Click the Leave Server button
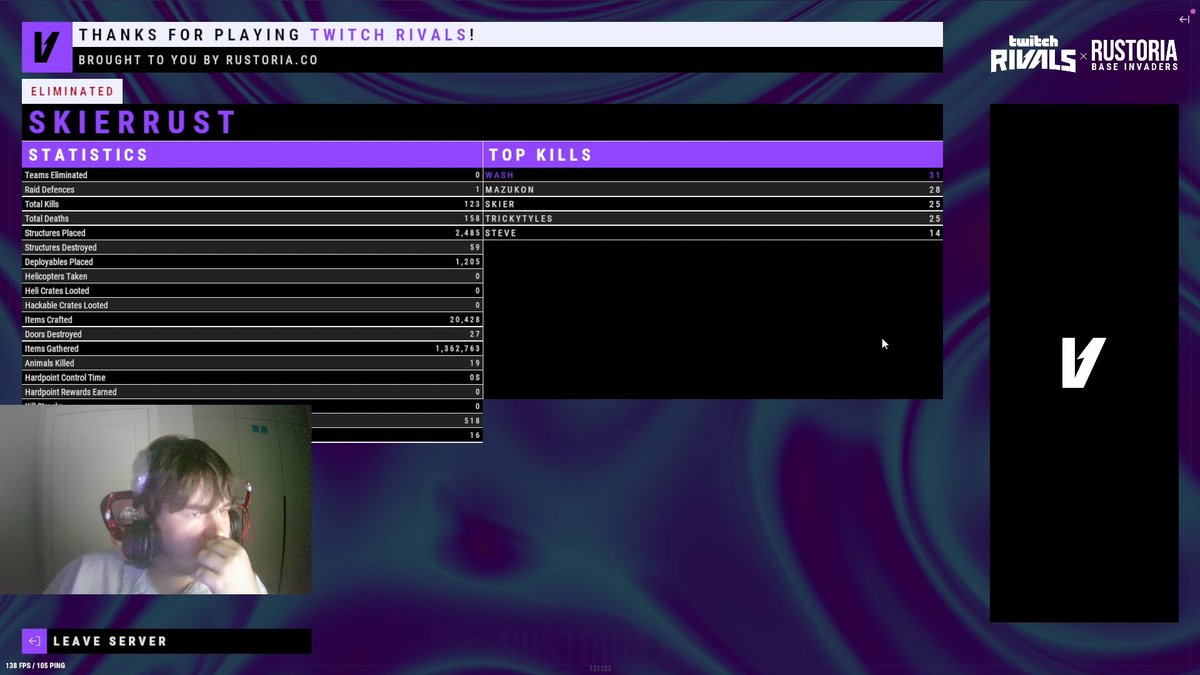 point(166,641)
